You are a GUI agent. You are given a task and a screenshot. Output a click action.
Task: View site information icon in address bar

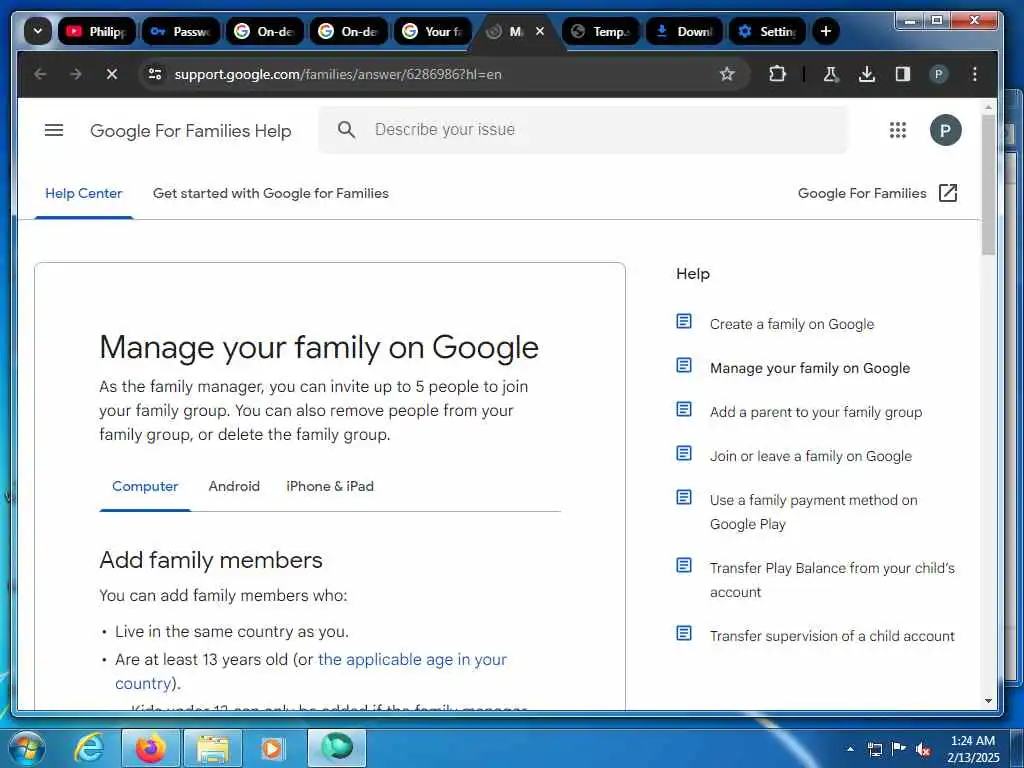(155, 74)
